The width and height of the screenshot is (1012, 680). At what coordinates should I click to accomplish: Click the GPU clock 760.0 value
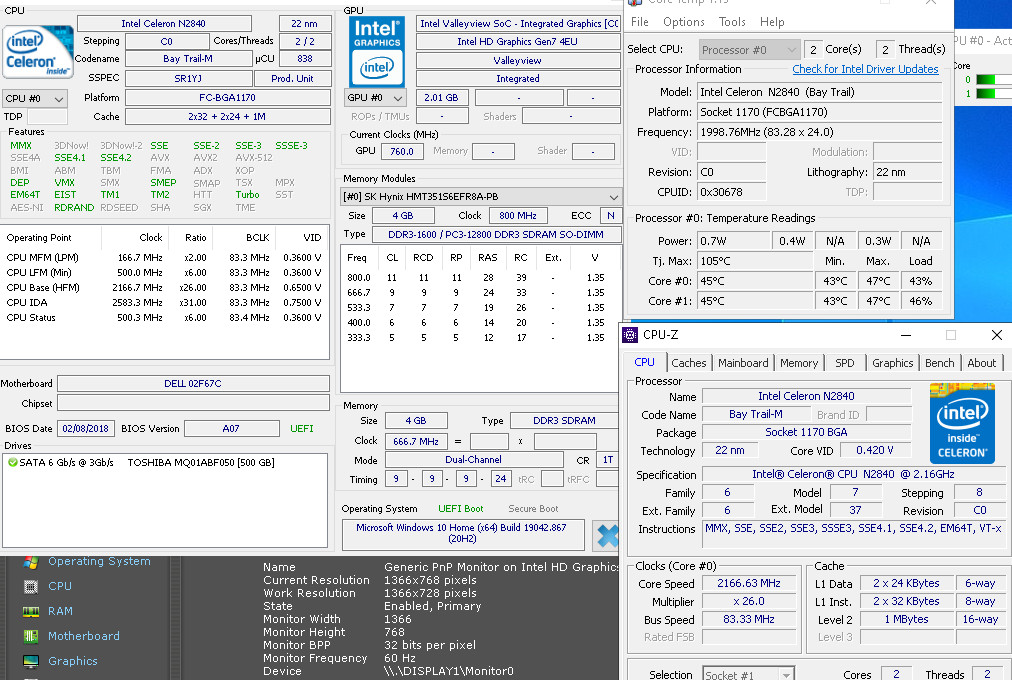(402, 152)
